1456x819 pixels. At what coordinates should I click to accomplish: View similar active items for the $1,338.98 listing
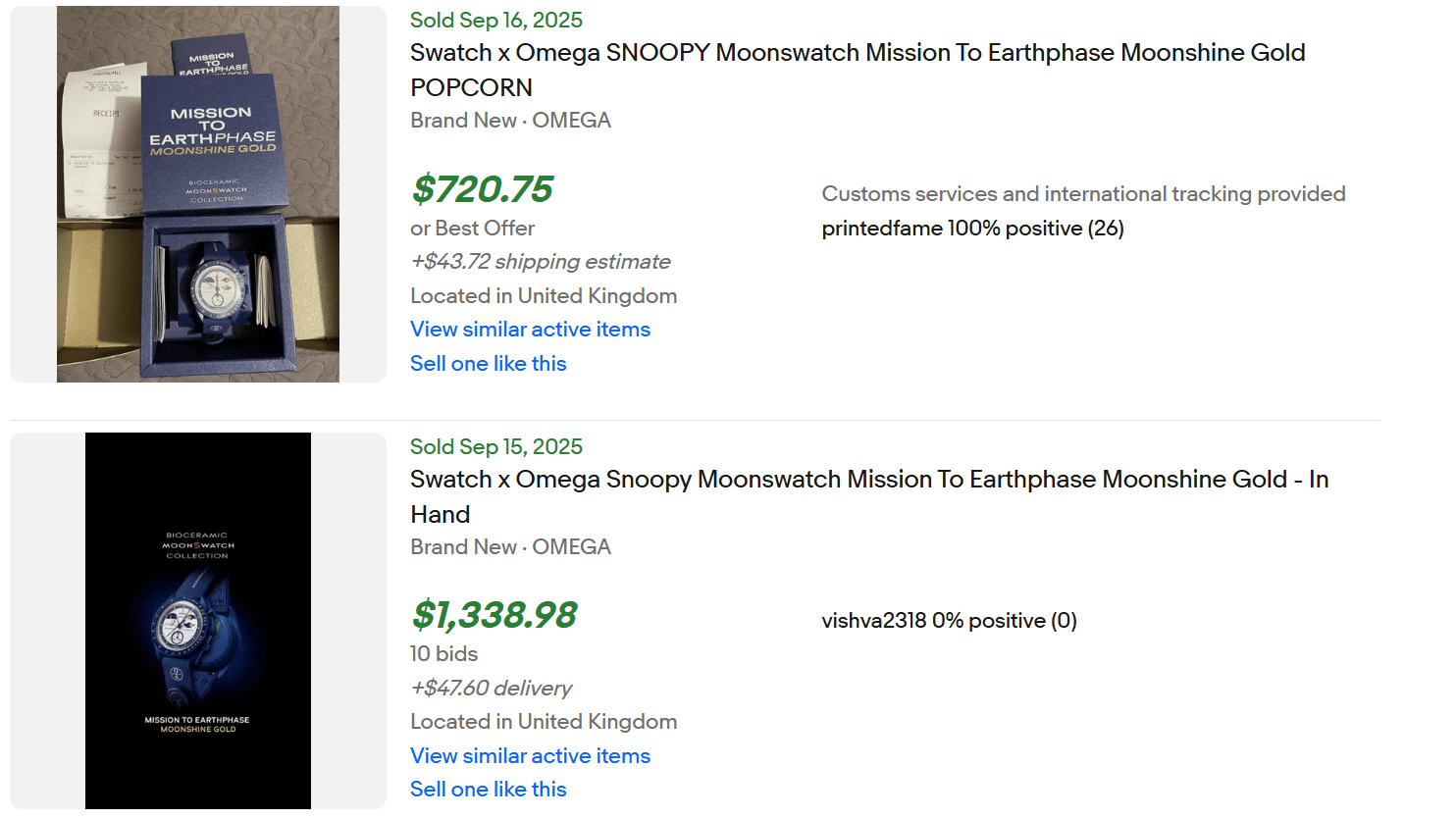530,756
